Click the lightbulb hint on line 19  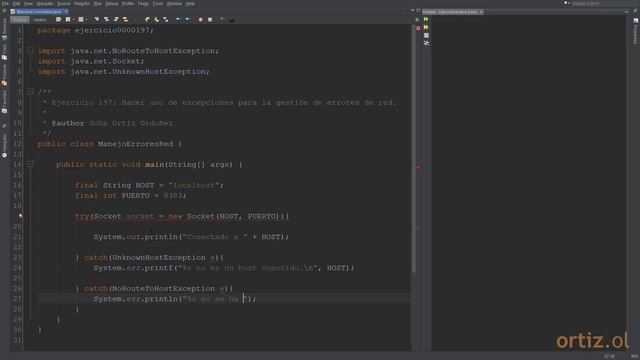click(x=20, y=216)
